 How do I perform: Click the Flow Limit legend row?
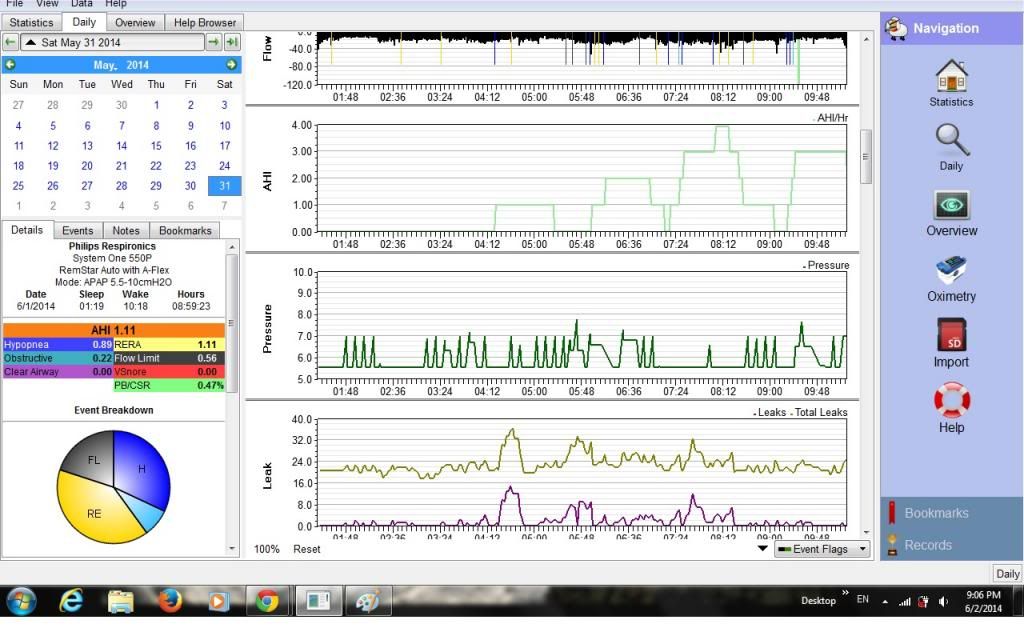tap(169, 358)
